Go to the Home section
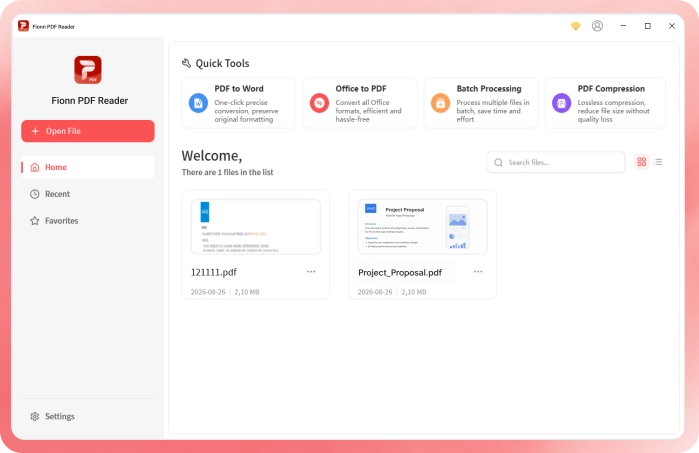 click(88, 167)
